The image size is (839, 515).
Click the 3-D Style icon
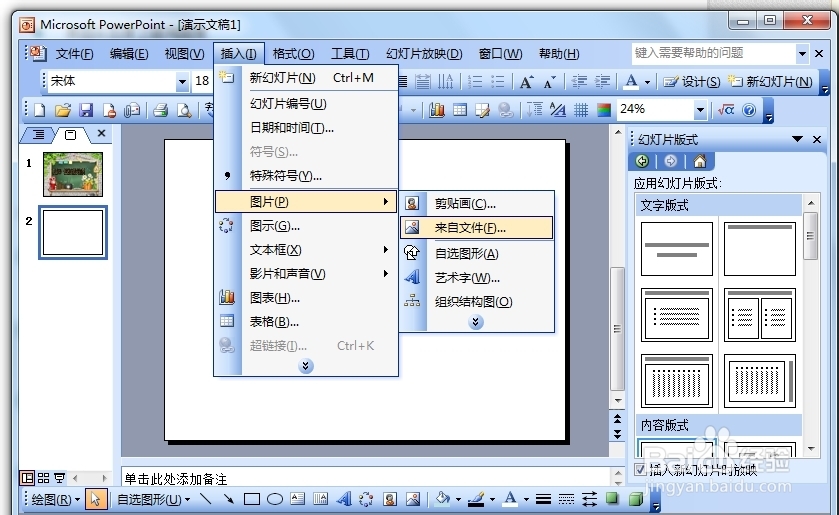tap(635, 499)
